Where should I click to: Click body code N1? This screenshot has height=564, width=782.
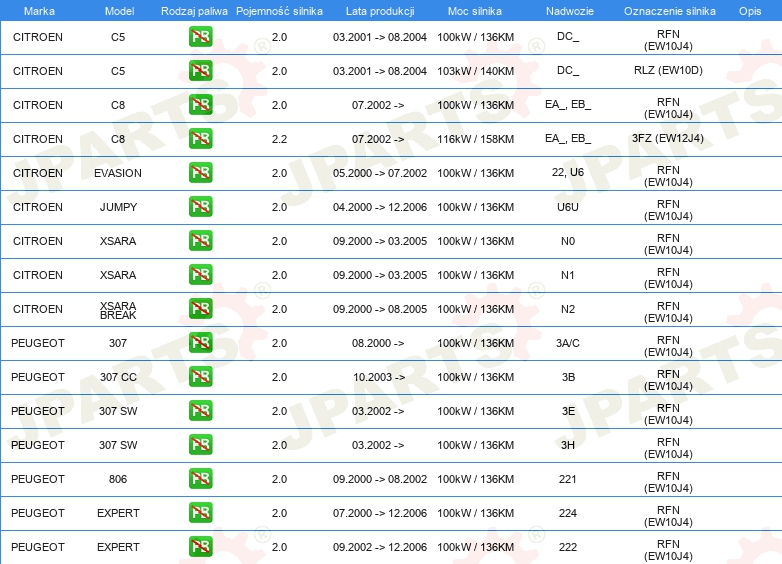[568, 275]
